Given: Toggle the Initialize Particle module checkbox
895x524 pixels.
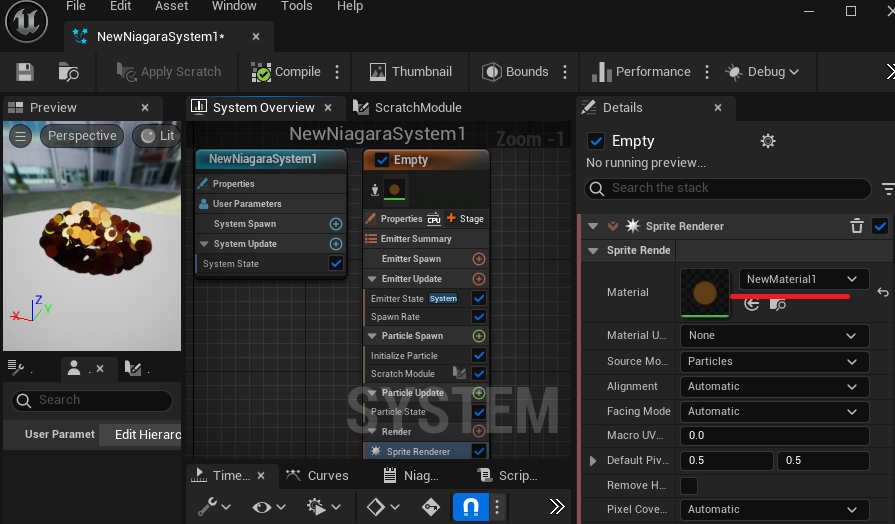Looking at the screenshot, I should (479, 355).
